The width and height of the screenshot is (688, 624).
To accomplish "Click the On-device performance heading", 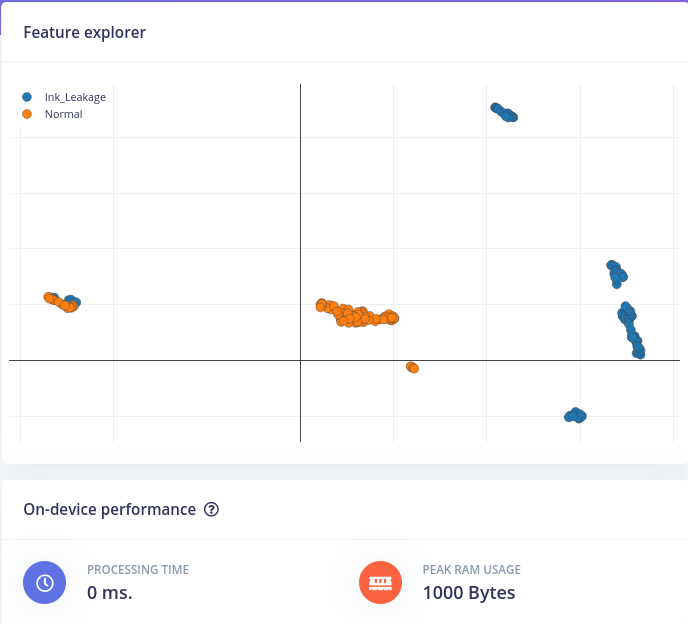I will pyautogui.click(x=110, y=509).
